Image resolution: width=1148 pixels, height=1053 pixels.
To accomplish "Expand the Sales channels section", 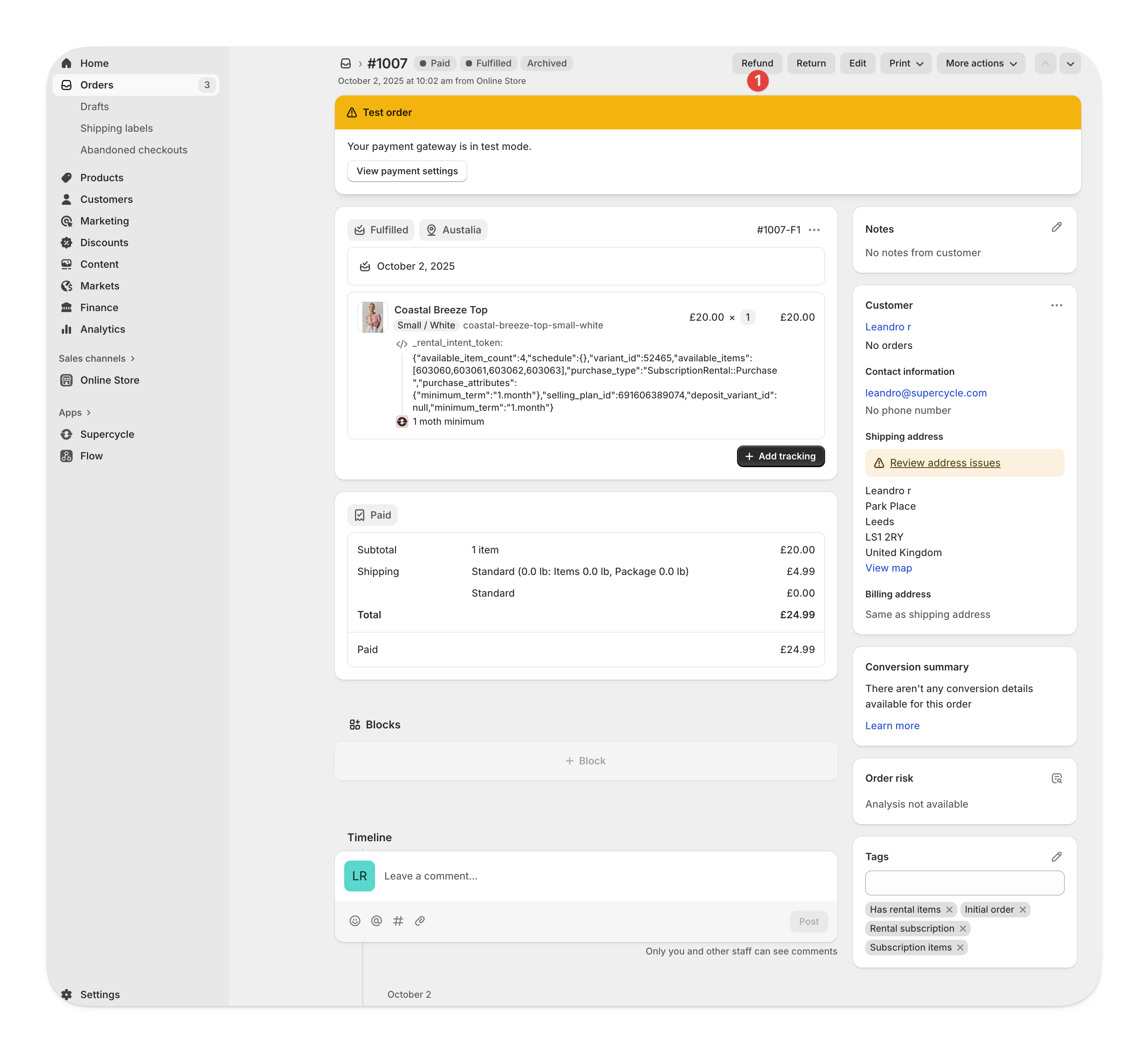I will [97, 359].
